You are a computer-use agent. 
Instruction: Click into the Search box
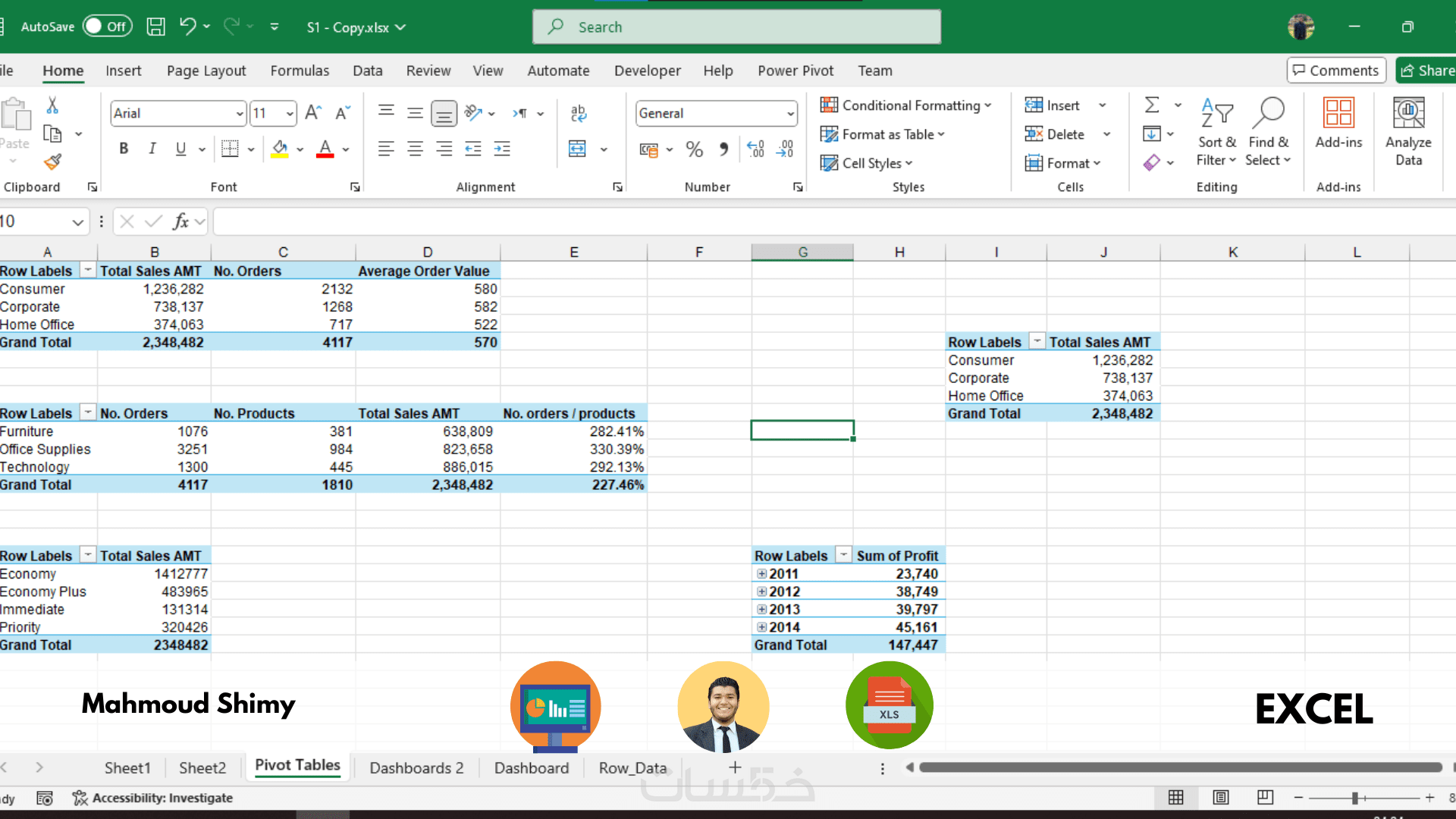(x=736, y=27)
